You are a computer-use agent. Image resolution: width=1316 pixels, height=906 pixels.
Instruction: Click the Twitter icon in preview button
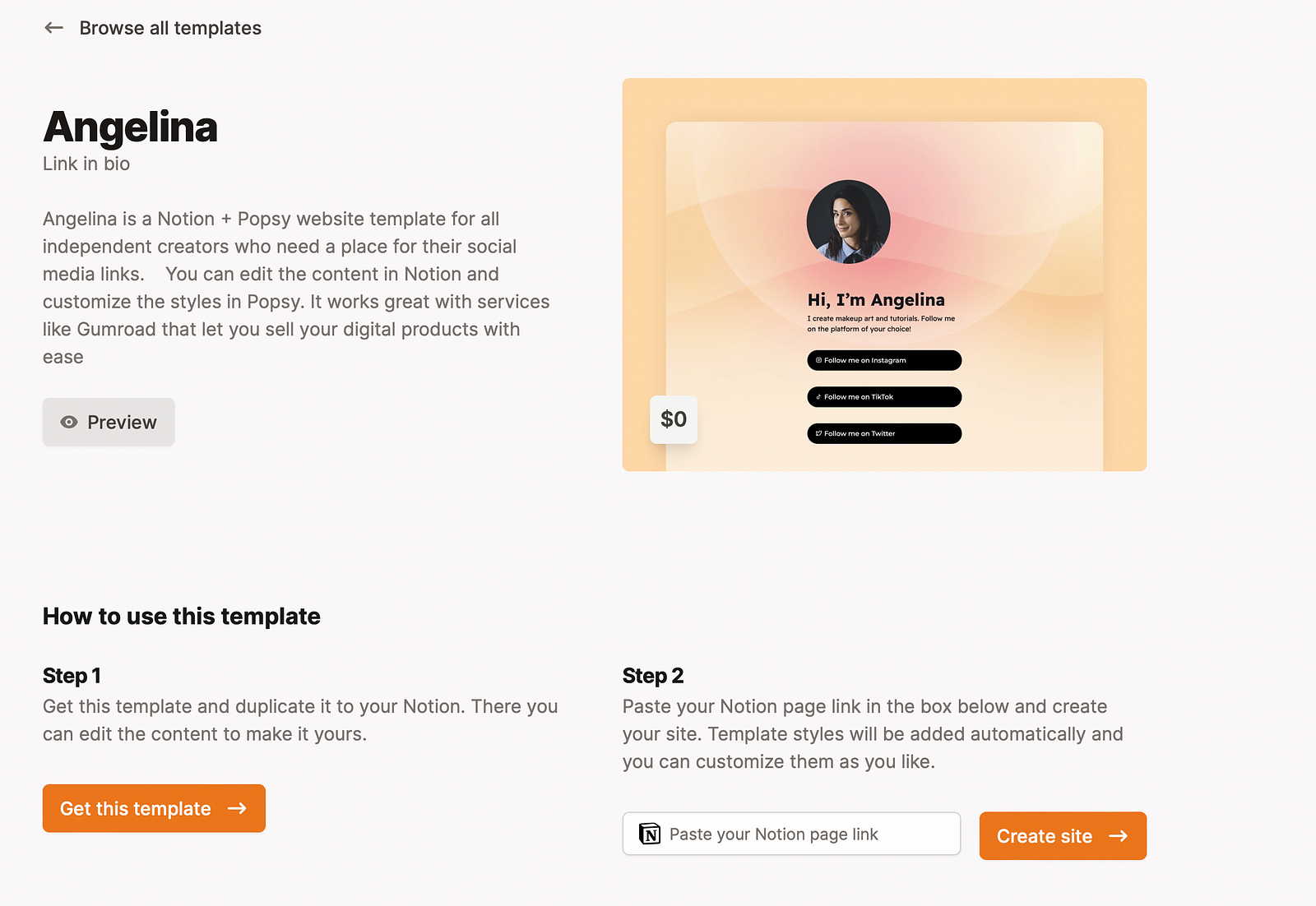tap(818, 433)
